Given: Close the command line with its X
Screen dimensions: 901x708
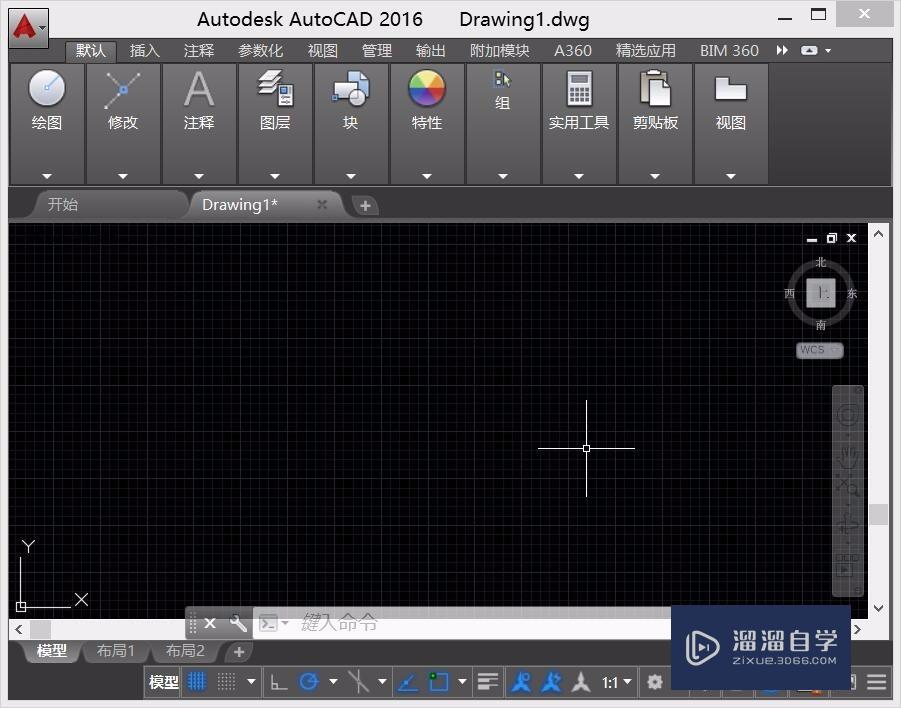Looking at the screenshot, I should [210, 623].
